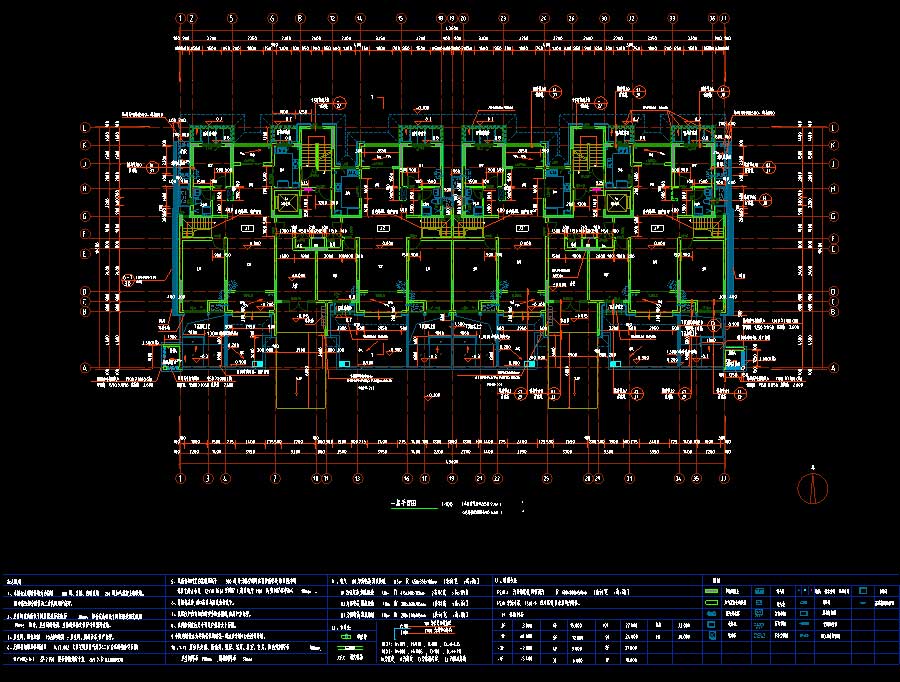
Task: Select grid bubble 20 on the top axis
Action: point(463,18)
